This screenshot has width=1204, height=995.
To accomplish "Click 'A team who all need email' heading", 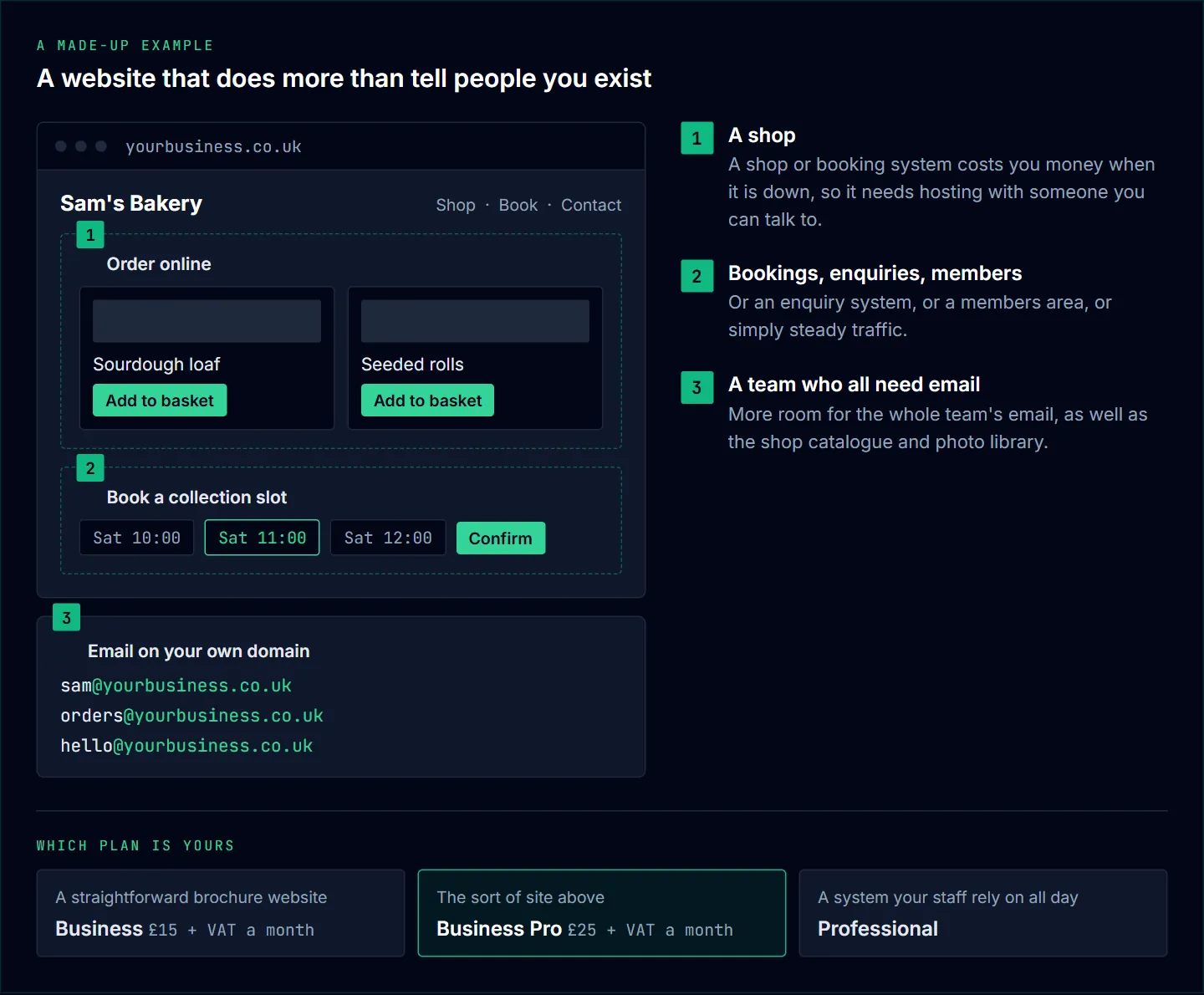I will pyautogui.click(x=854, y=385).
